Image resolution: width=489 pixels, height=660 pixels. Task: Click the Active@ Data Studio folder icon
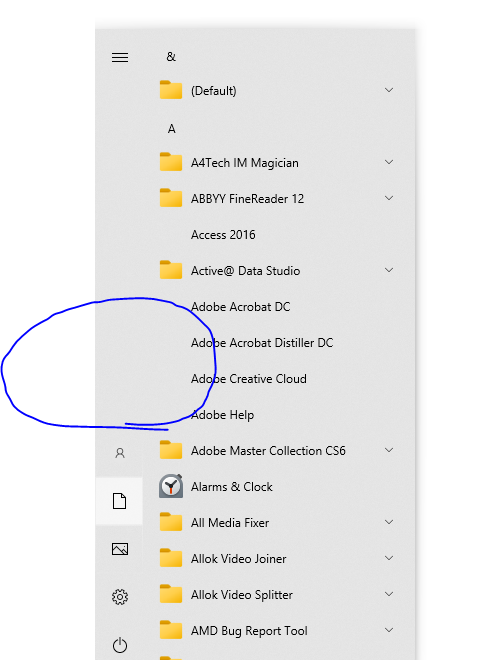[171, 270]
